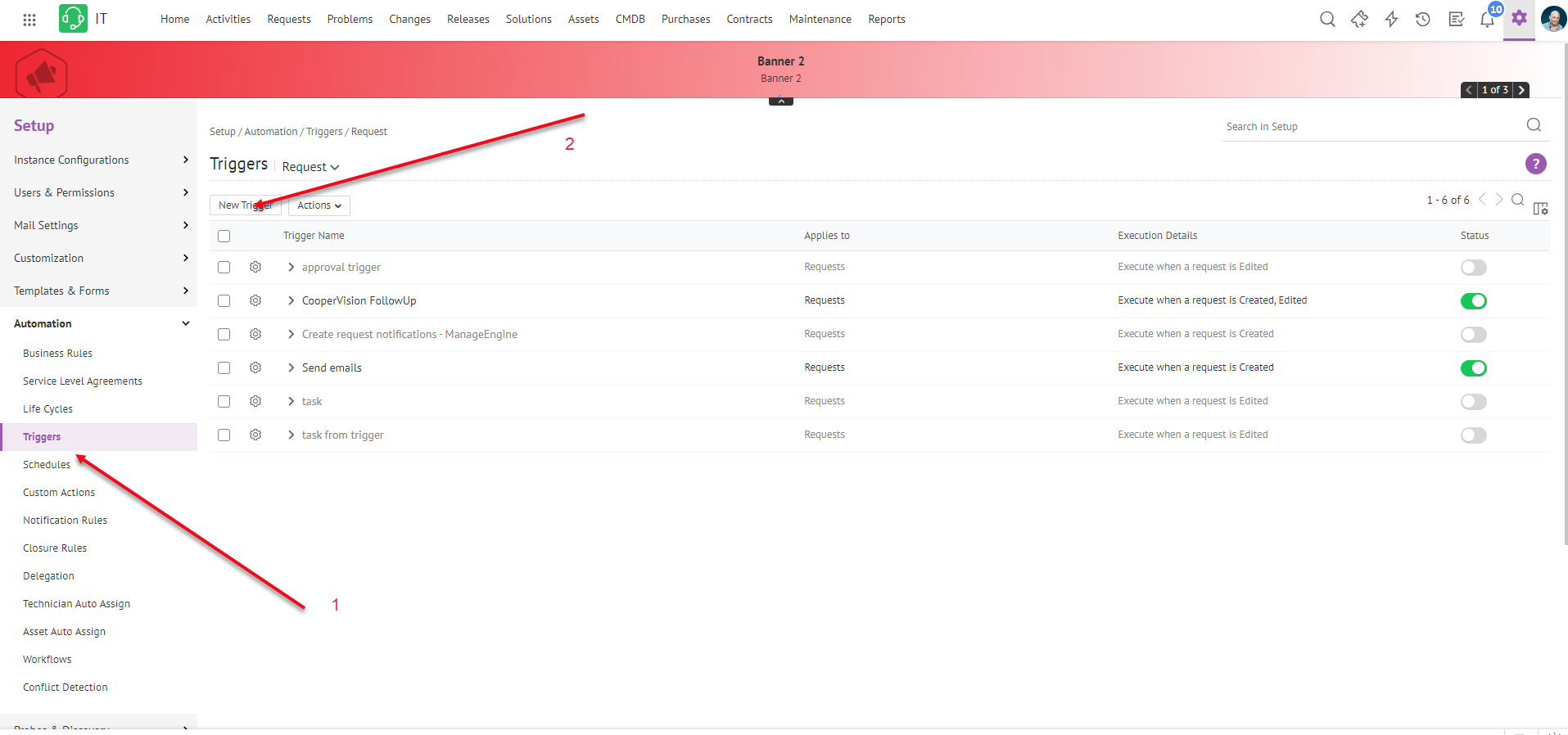Enable the approval trigger status toggle
Image resolution: width=1568 pixels, height=735 pixels.
(1473, 268)
